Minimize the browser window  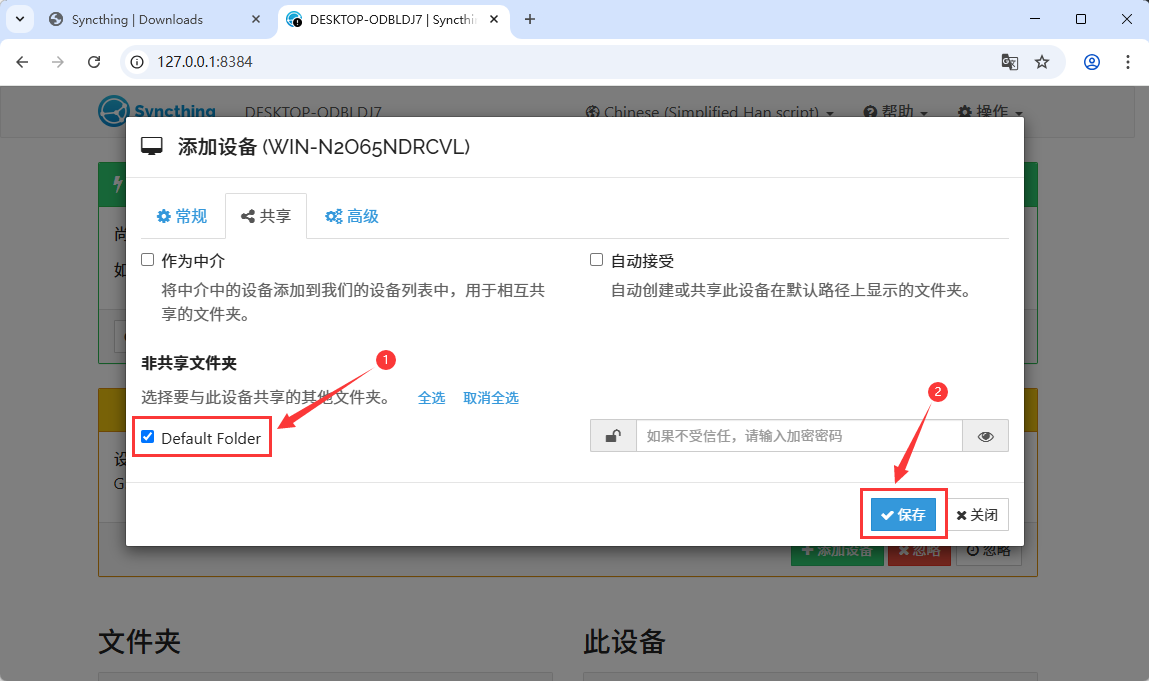1035,19
